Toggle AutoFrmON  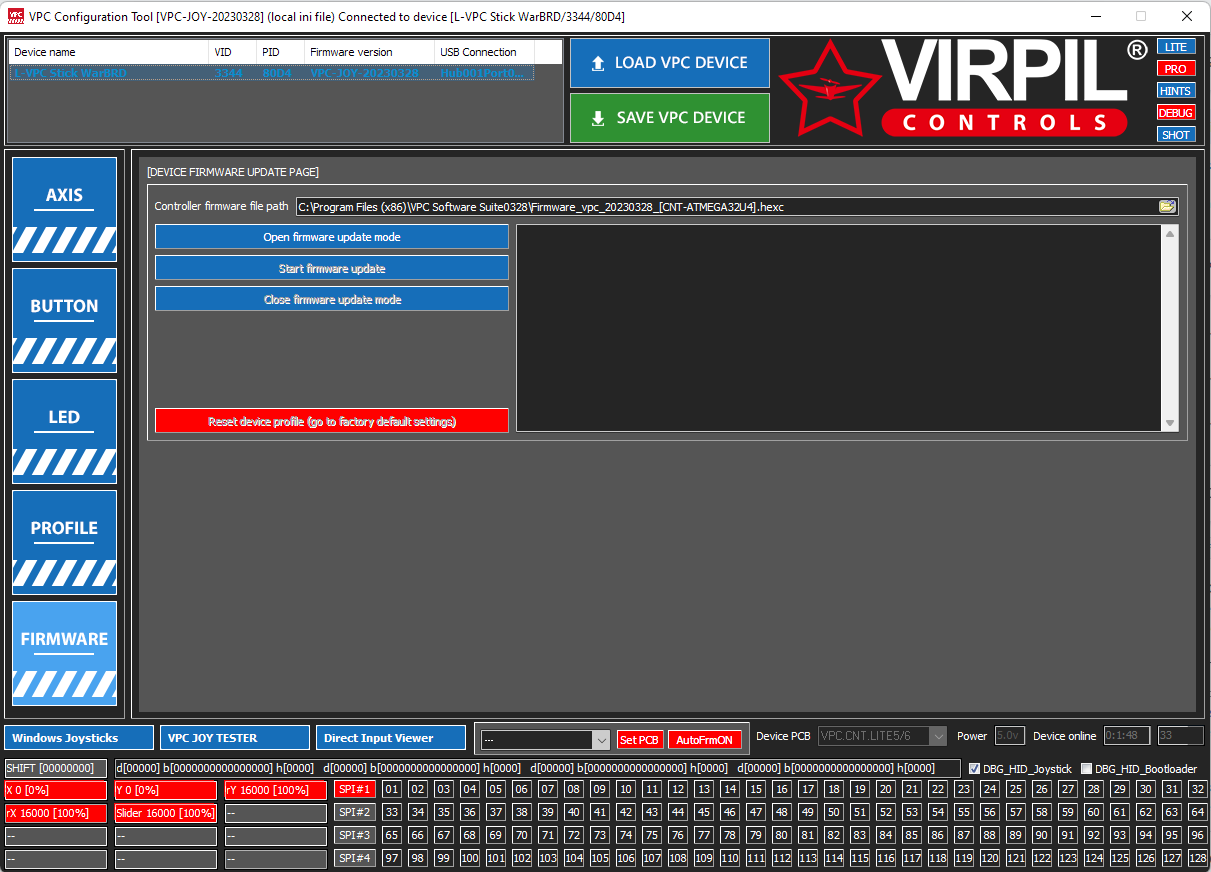705,740
